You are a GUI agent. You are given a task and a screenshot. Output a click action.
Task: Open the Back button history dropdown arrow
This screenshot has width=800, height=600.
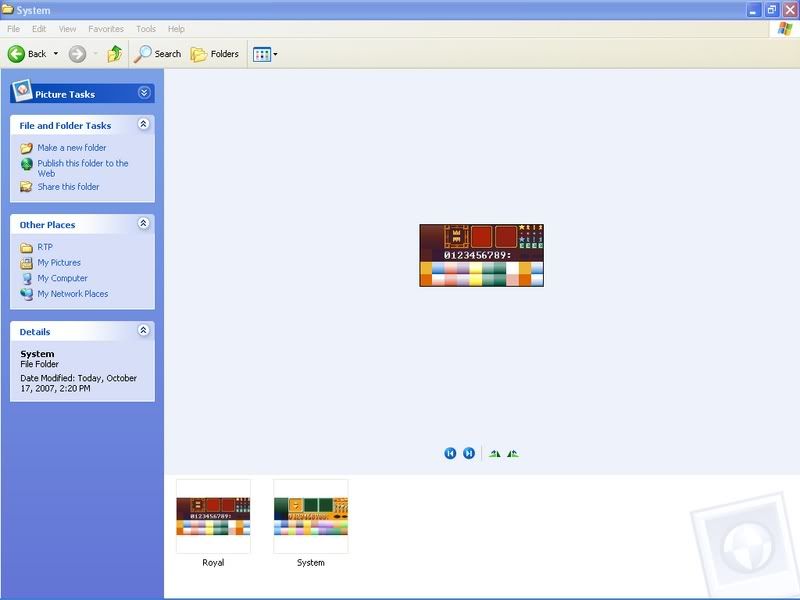point(56,54)
